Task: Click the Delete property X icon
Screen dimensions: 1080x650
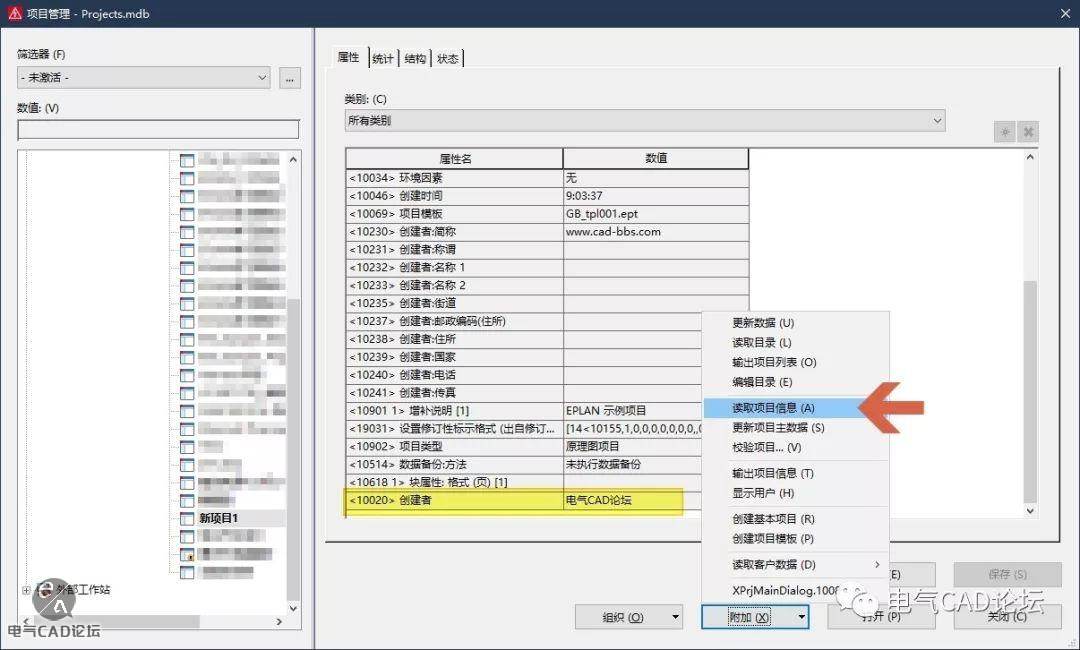Action: point(1028,132)
